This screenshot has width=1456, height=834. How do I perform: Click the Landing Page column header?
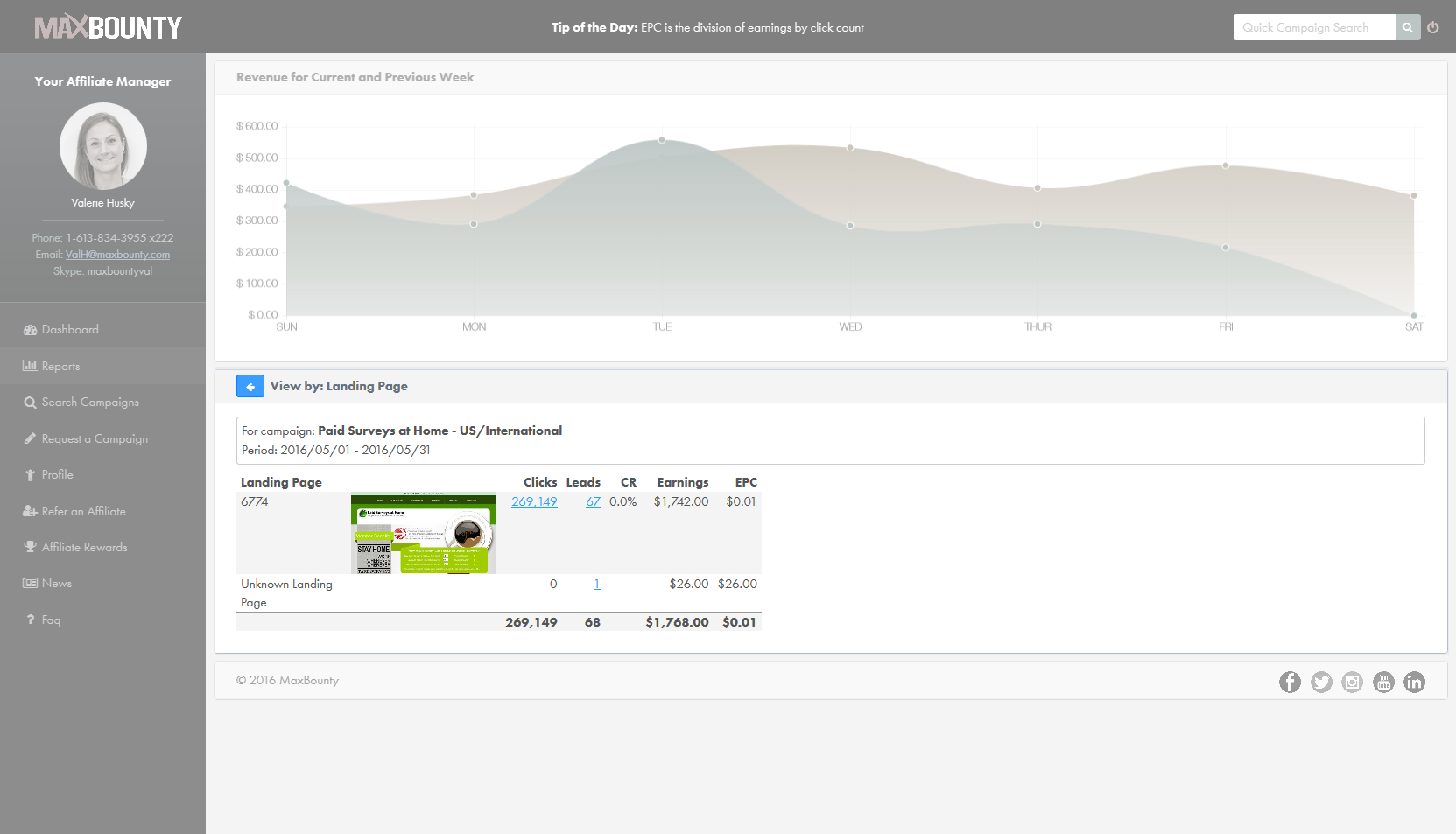click(281, 482)
